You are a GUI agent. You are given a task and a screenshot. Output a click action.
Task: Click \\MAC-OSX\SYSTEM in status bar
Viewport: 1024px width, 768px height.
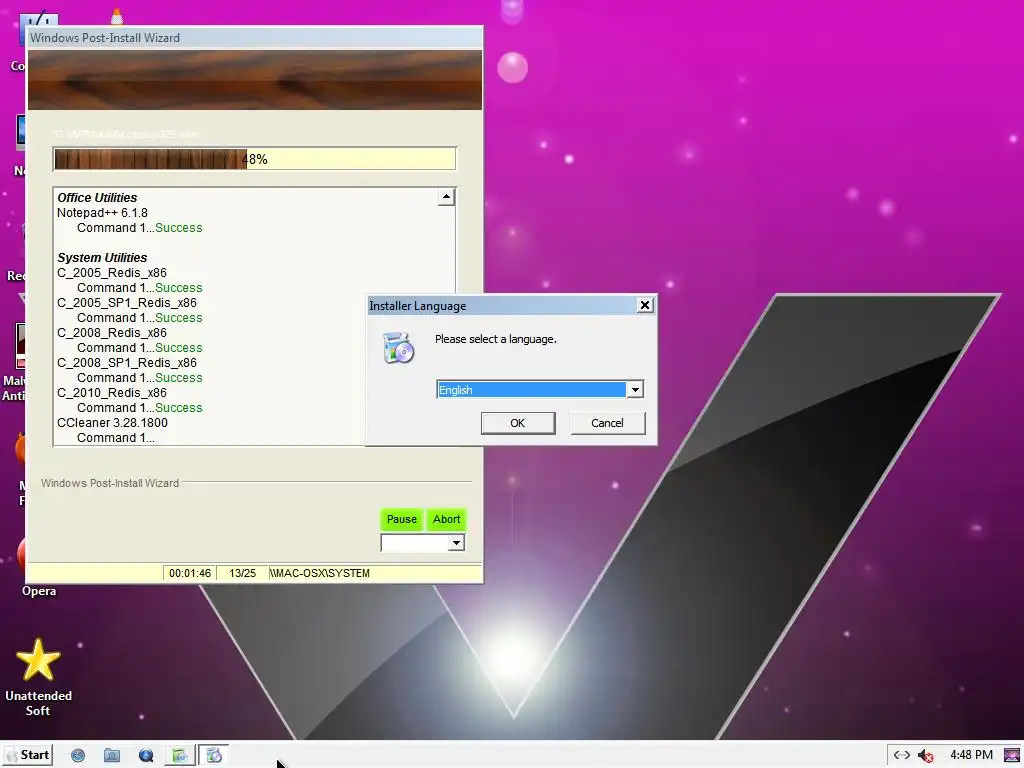click(x=320, y=573)
